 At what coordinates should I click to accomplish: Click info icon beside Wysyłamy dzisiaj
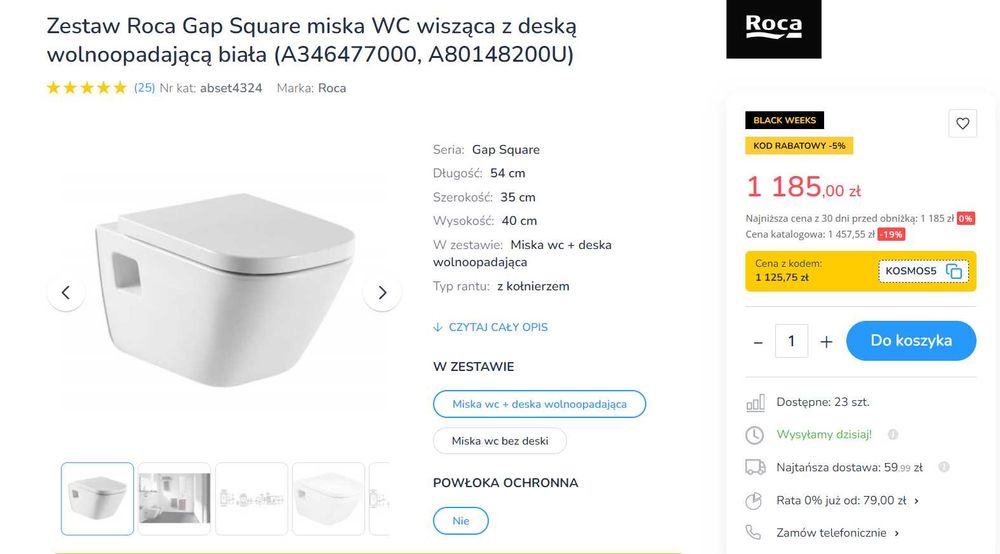pyautogui.click(x=893, y=435)
